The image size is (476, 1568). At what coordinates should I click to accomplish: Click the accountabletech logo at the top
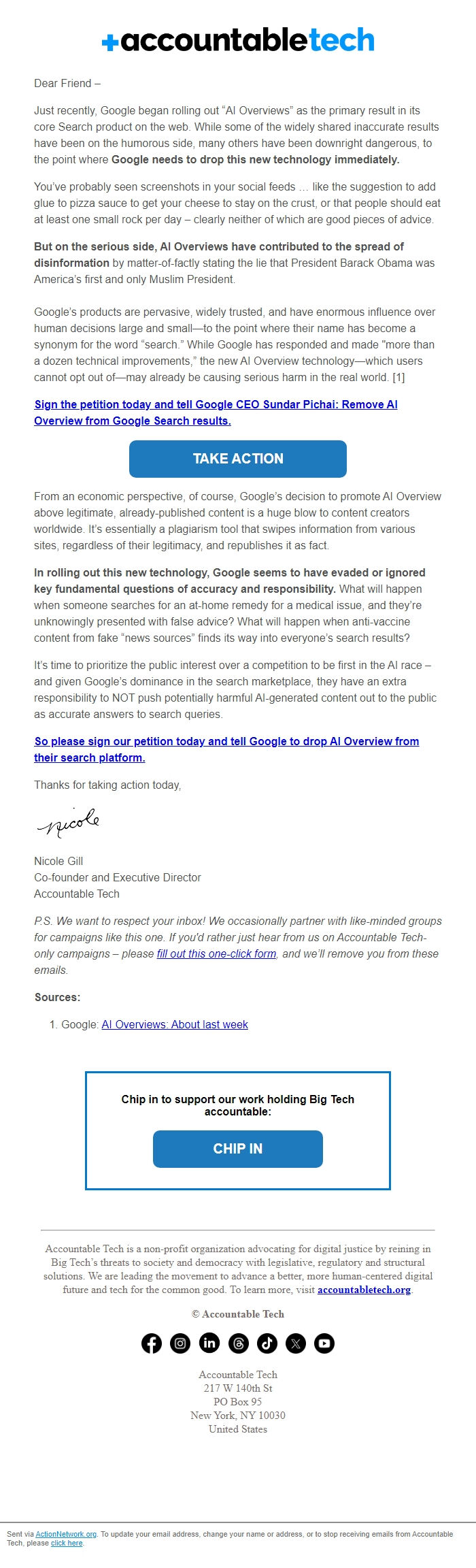[237, 40]
